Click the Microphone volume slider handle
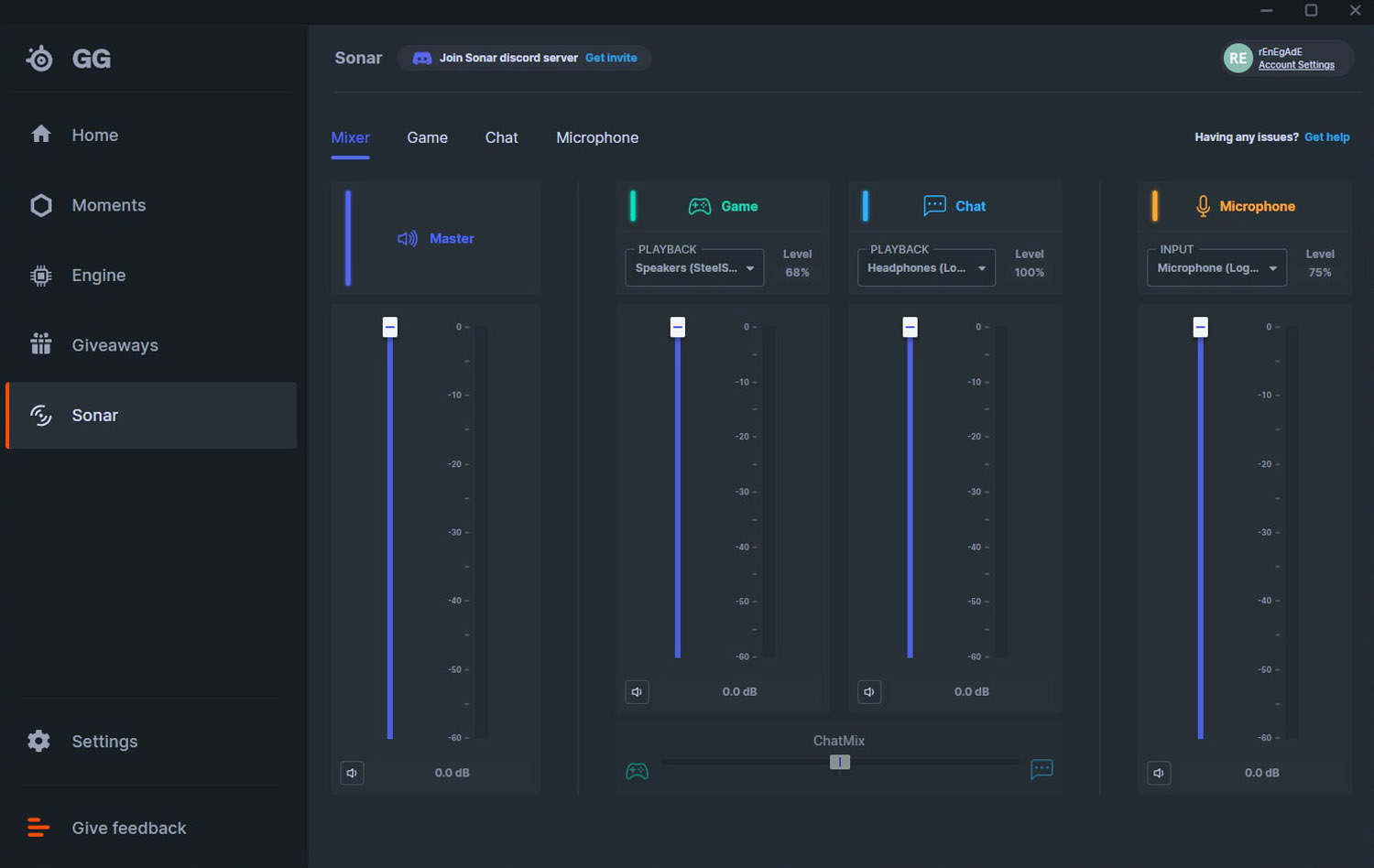1374x868 pixels. click(1200, 327)
